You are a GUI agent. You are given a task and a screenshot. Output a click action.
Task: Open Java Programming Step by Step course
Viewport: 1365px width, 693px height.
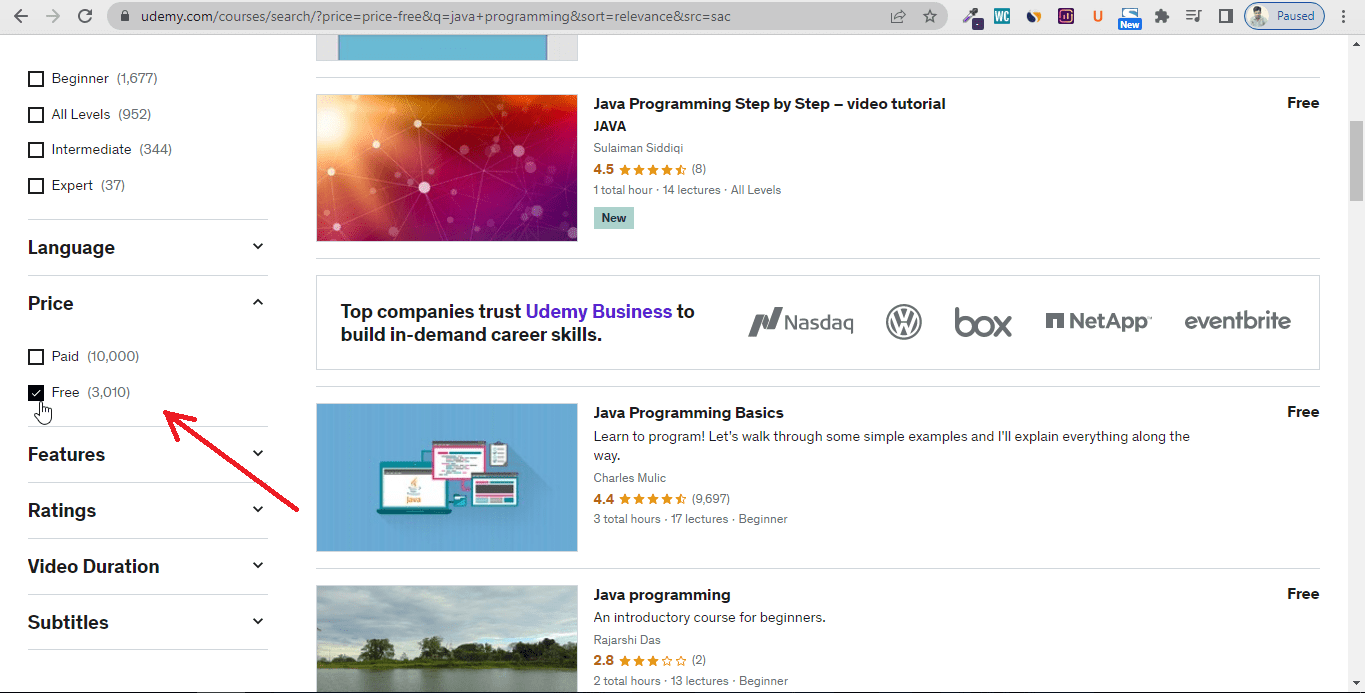[x=769, y=104]
